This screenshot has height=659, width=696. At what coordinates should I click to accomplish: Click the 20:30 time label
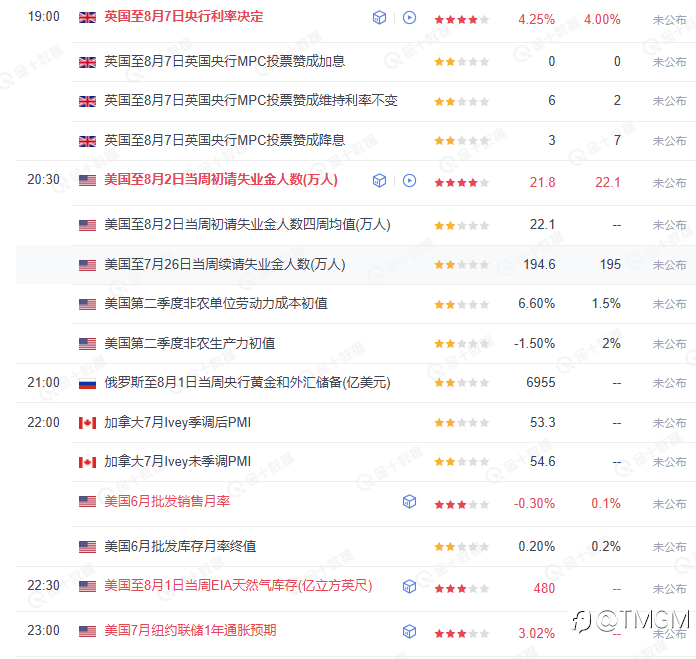[44, 179]
